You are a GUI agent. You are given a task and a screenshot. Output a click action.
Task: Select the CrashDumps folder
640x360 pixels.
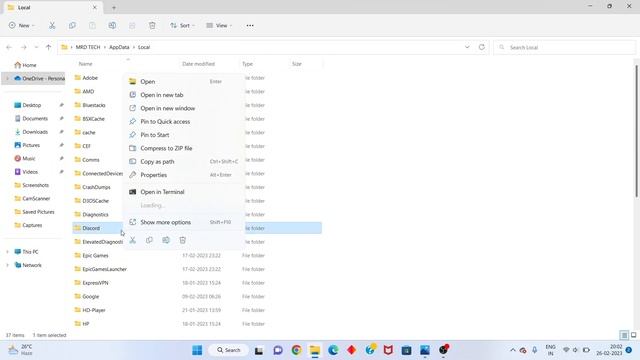[x=93, y=187]
